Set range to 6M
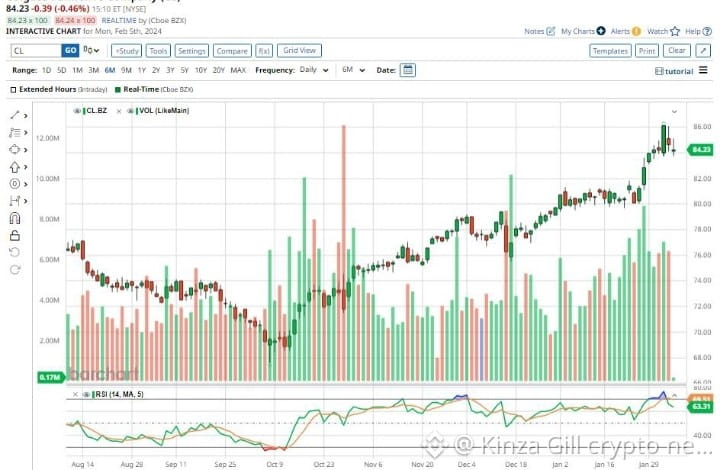The height and width of the screenshot is (470, 720). 110,70
